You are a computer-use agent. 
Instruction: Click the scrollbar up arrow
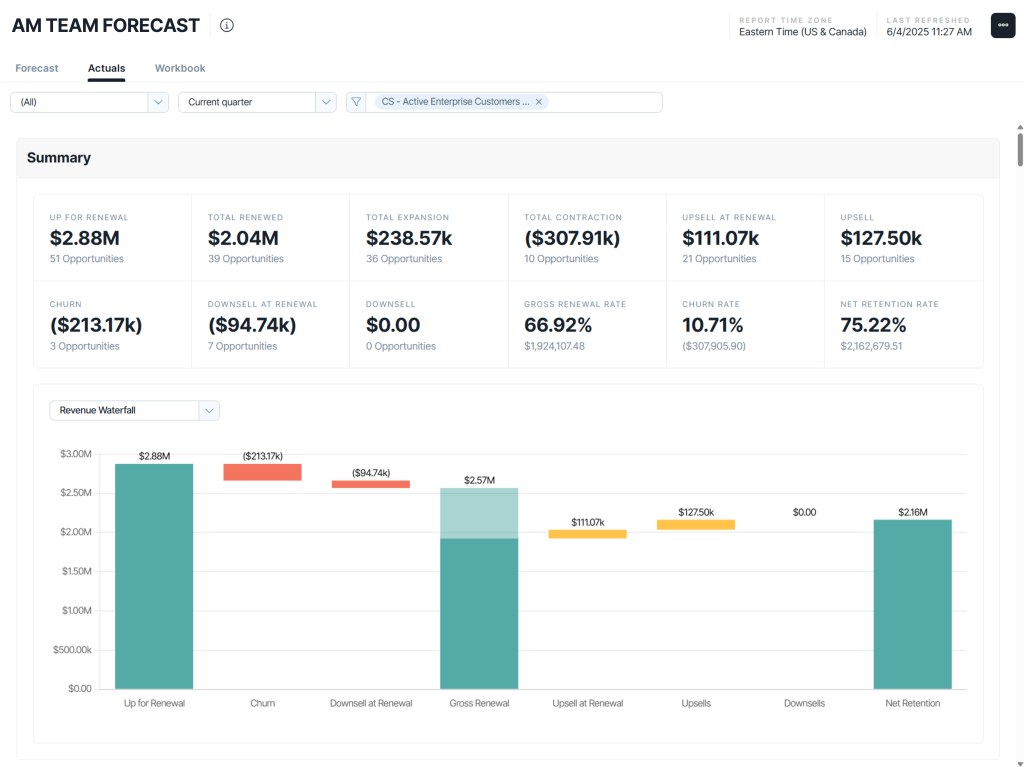(x=1017, y=127)
